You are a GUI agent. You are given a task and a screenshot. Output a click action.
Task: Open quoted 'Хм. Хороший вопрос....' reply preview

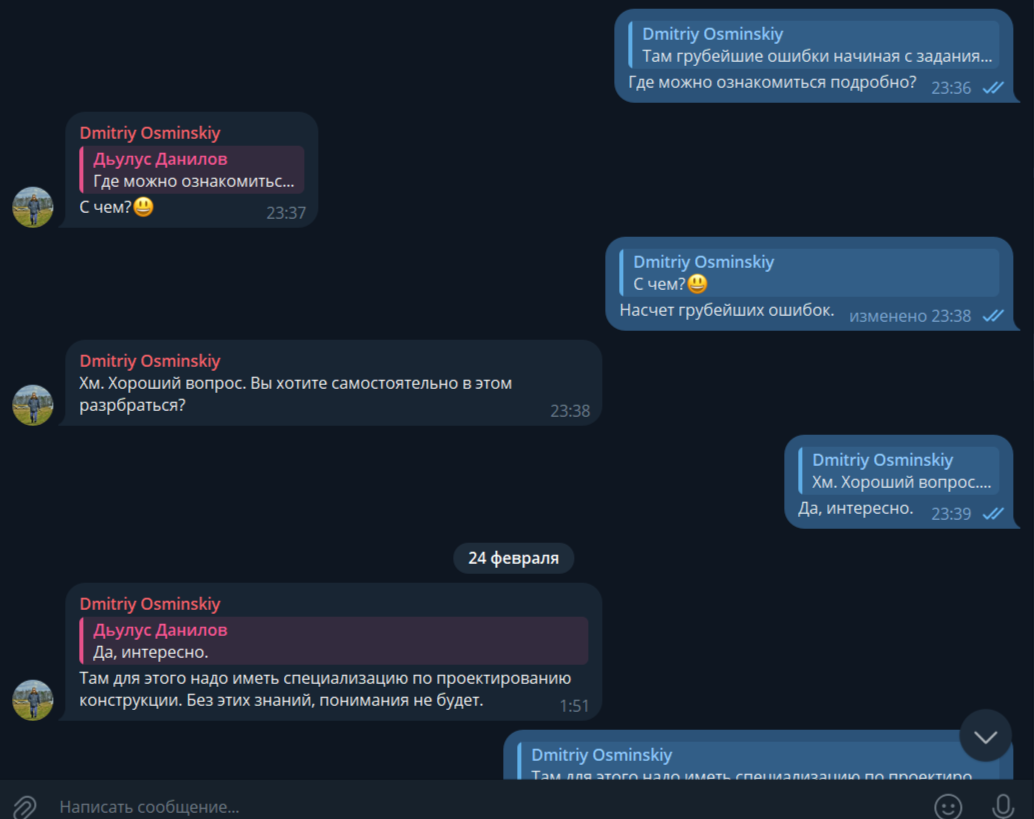898,471
